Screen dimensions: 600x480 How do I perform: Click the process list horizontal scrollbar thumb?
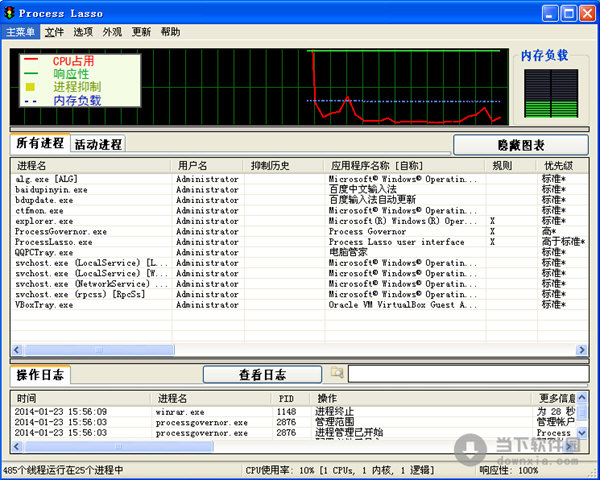click(99, 349)
